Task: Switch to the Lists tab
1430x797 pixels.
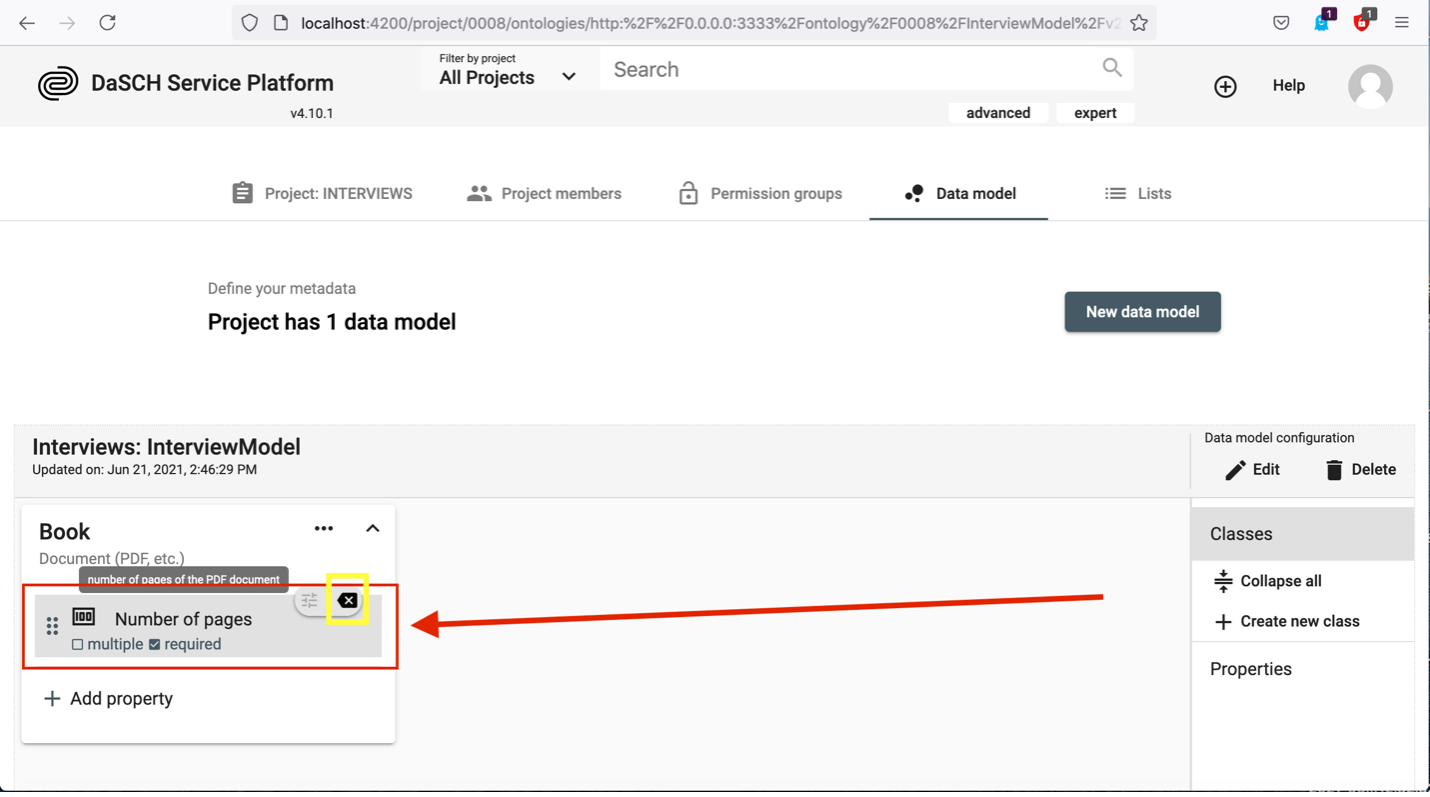Action: pos(1138,193)
